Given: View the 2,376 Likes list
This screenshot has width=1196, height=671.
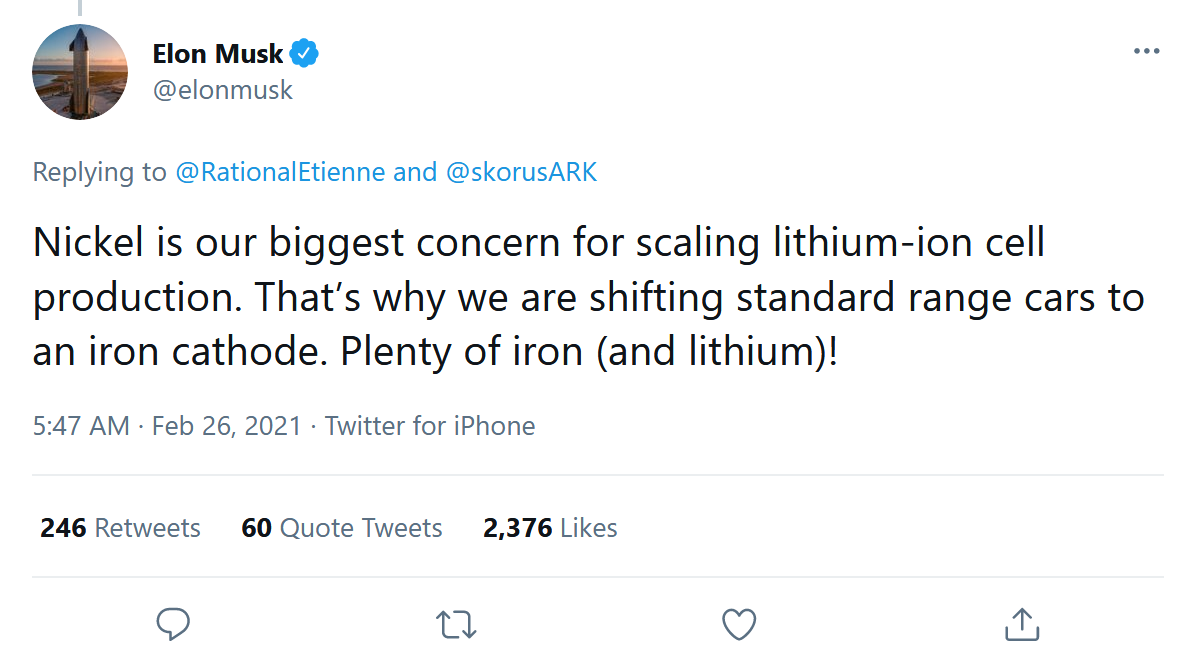Looking at the screenshot, I should point(550,528).
